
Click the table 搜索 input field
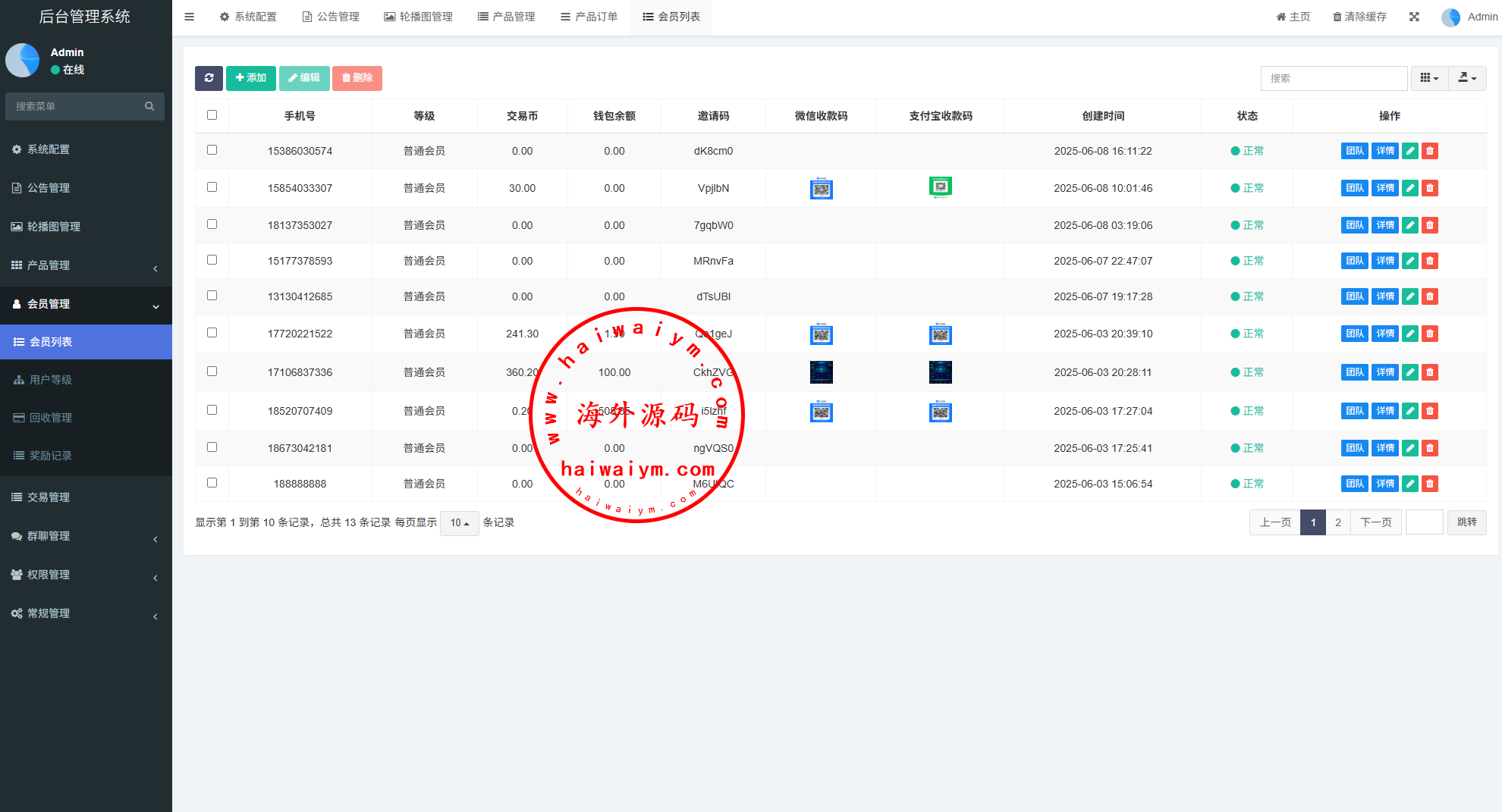point(1333,78)
